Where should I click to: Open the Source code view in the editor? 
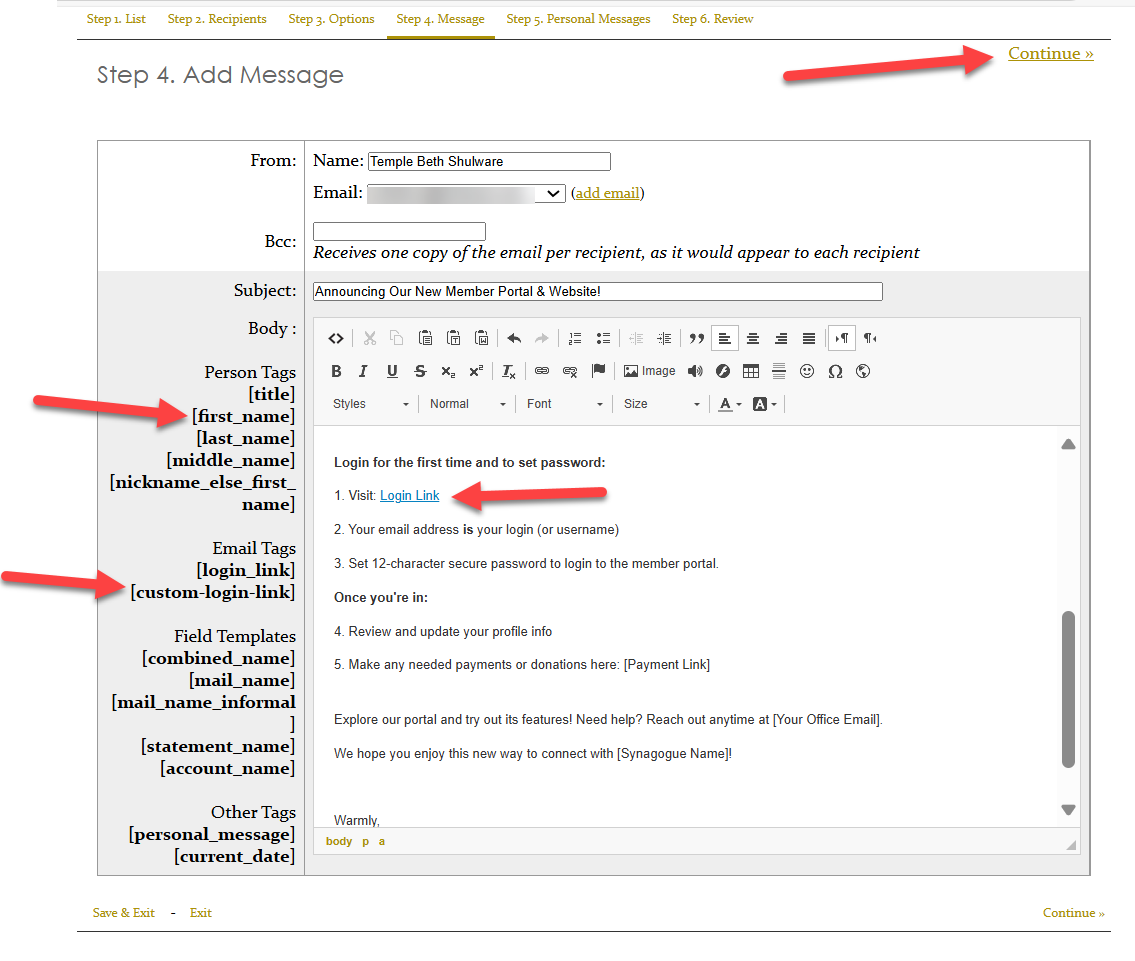[x=336, y=338]
